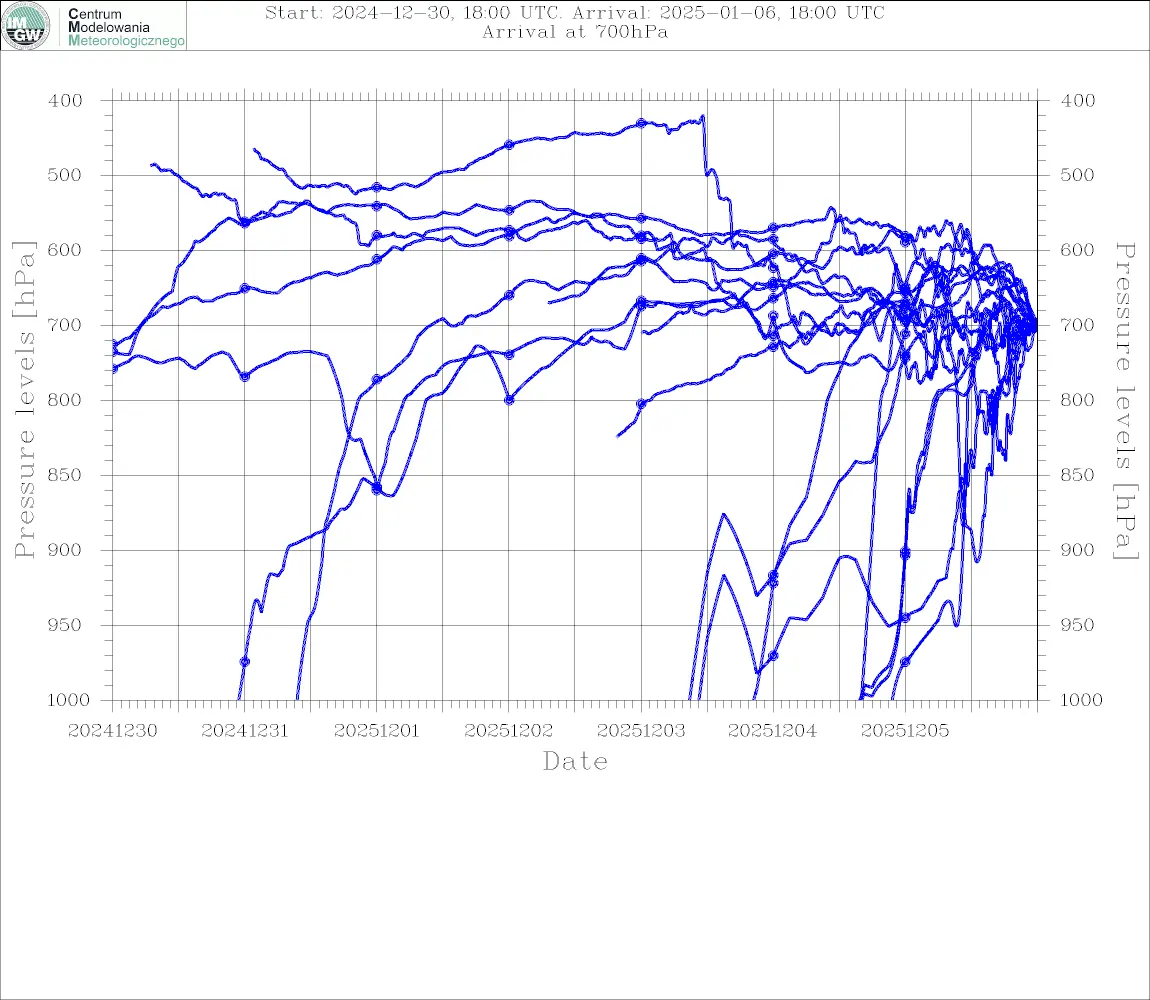Click the trajectory marker near 860 hPa on 20251201
The height and width of the screenshot is (1000, 1150).
click(377, 488)
